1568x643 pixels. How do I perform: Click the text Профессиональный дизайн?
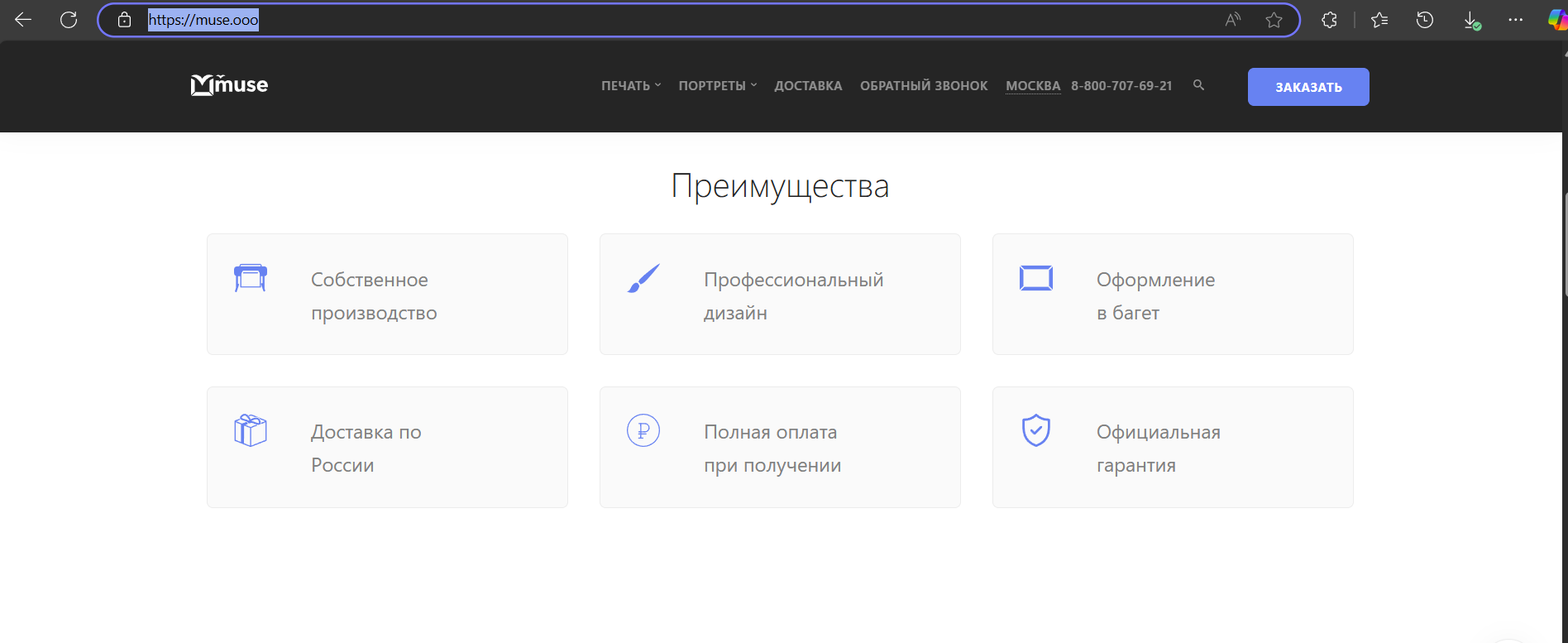(x=794, y=296)
